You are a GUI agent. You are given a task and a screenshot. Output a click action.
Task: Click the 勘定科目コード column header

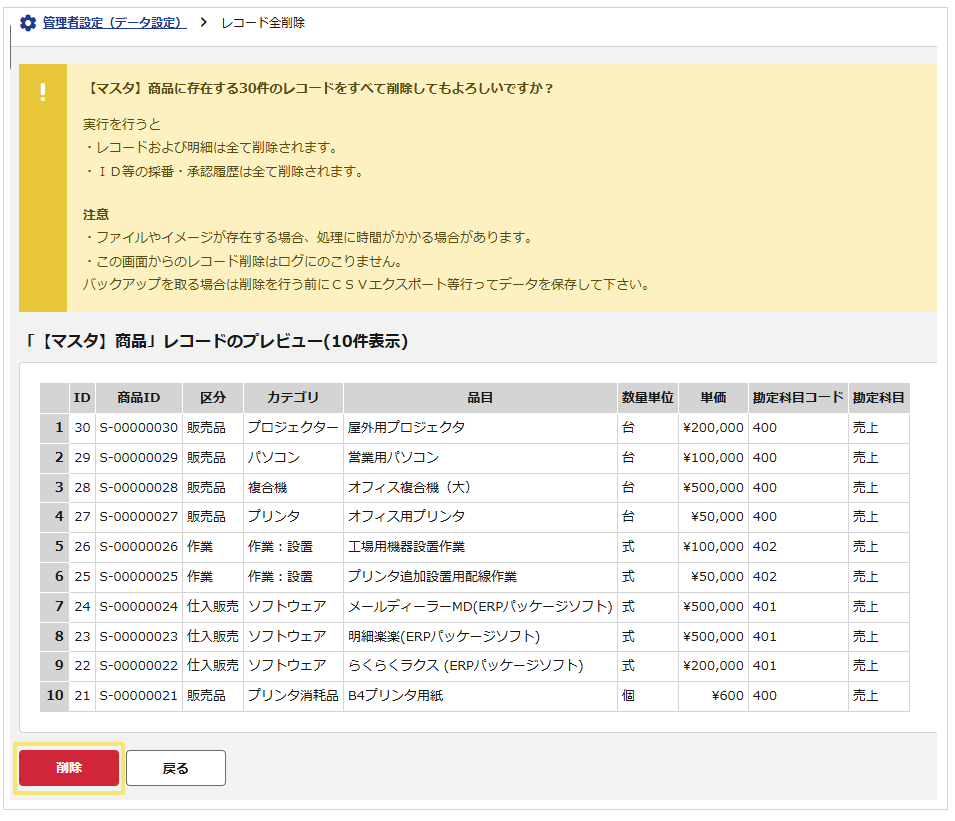coord(798,398)
